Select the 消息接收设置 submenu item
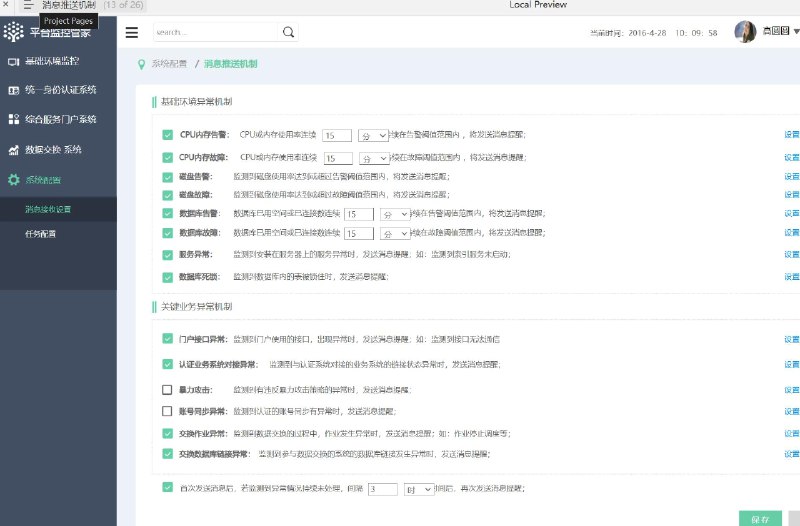The width and height of the screenshot is (800, 526). pyautogui.click(x=58, y=209)
